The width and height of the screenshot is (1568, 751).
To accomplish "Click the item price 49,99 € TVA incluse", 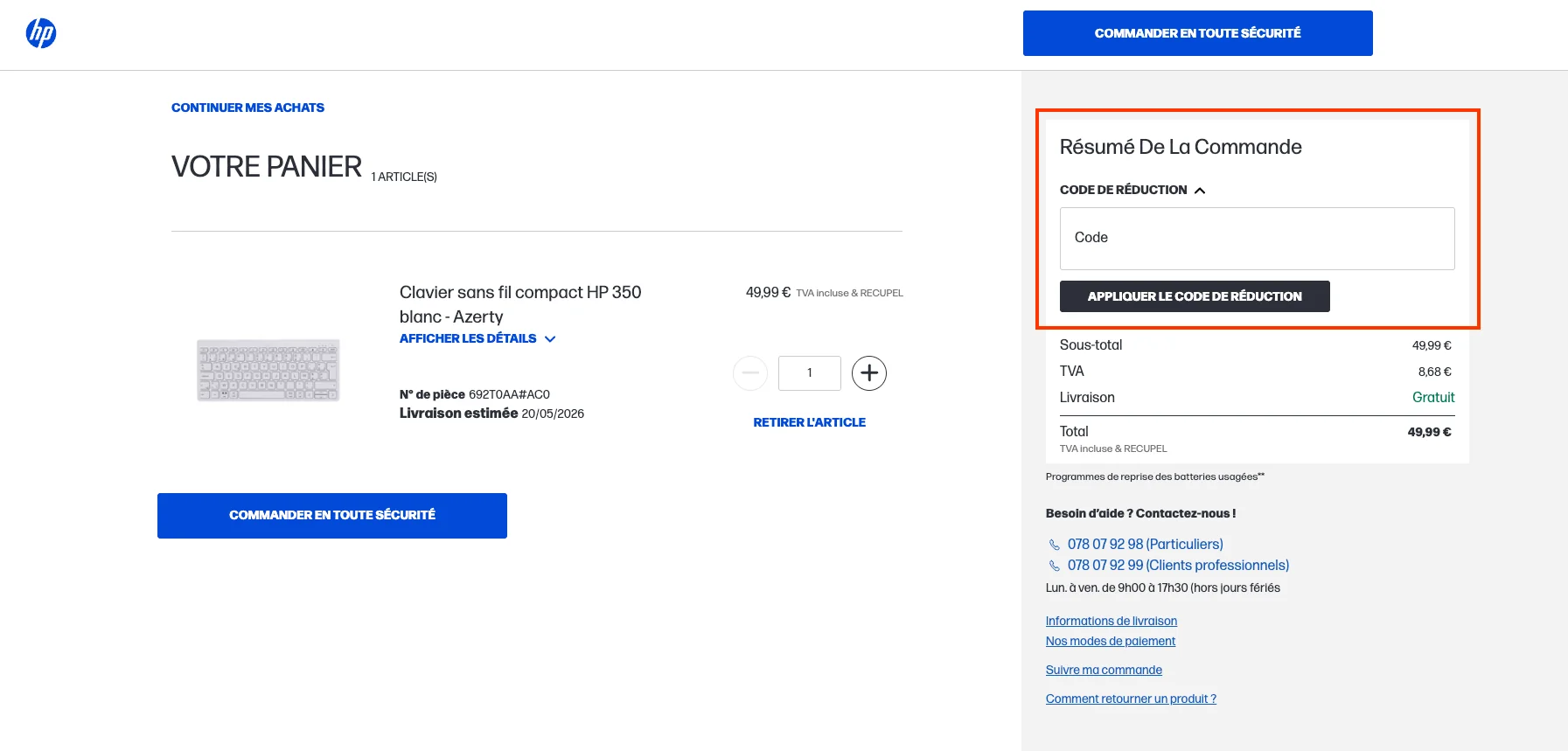I will coord(824,293).
